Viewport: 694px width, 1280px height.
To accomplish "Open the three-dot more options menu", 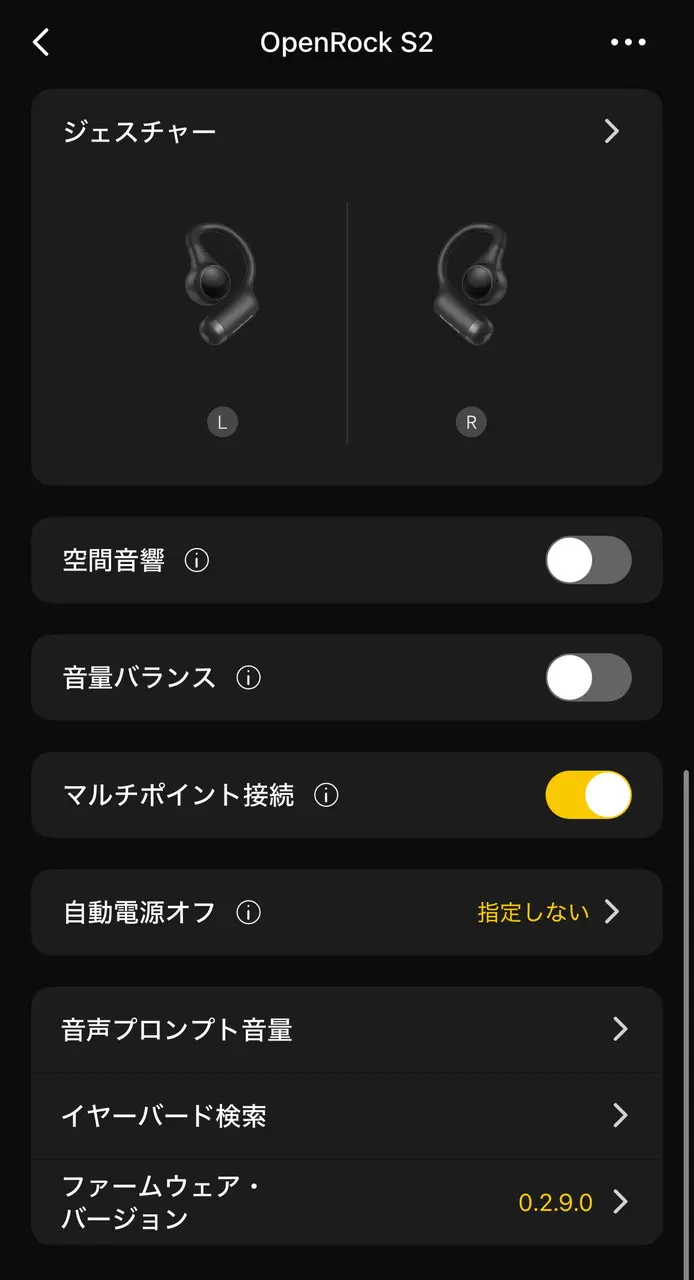I will pyautogui.click(x=628, y=42).
